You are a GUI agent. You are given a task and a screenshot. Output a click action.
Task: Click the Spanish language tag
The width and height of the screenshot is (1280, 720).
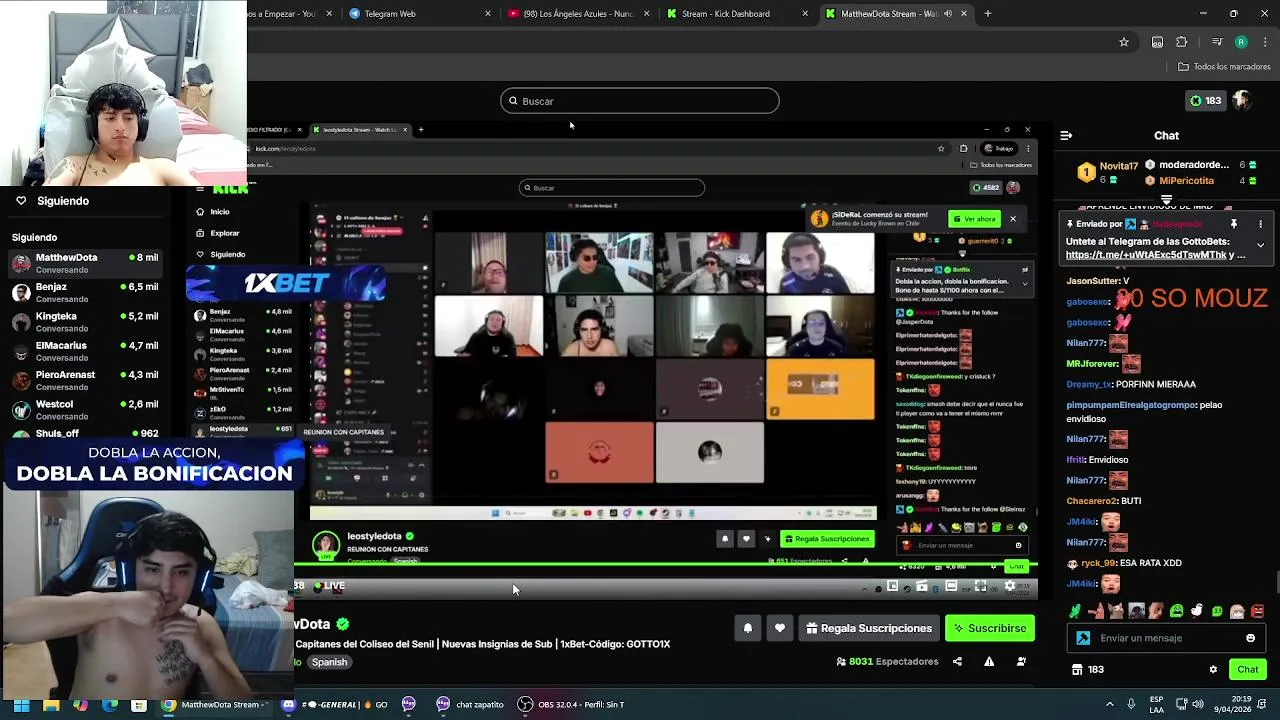point(329,662)
